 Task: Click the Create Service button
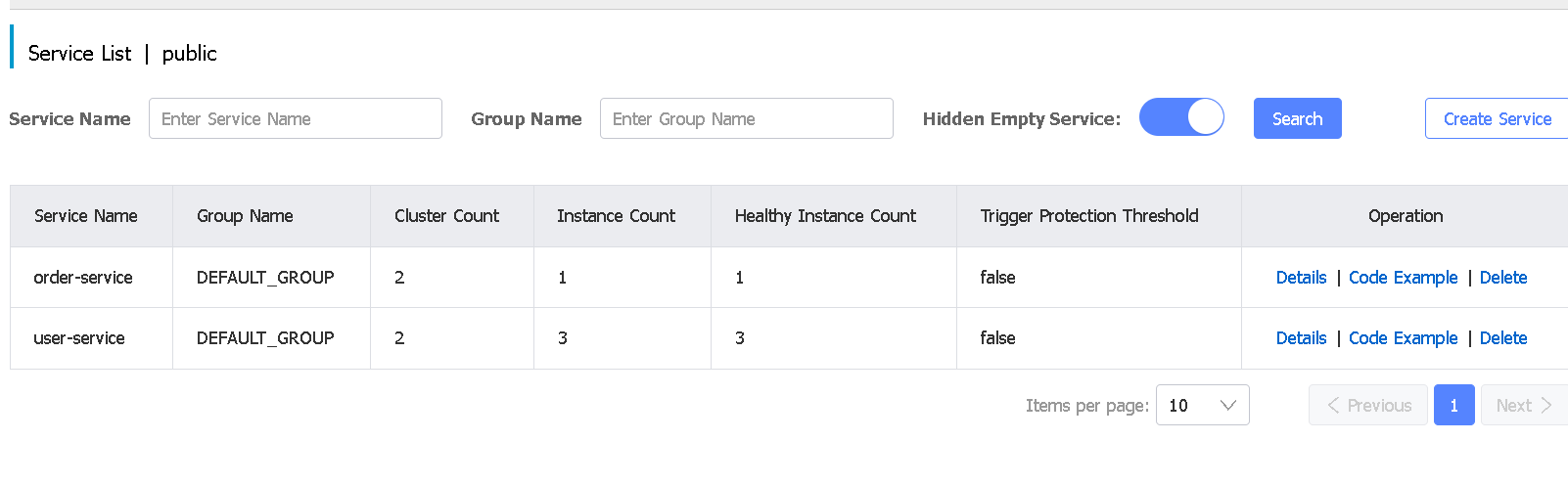coord(1497,118)
